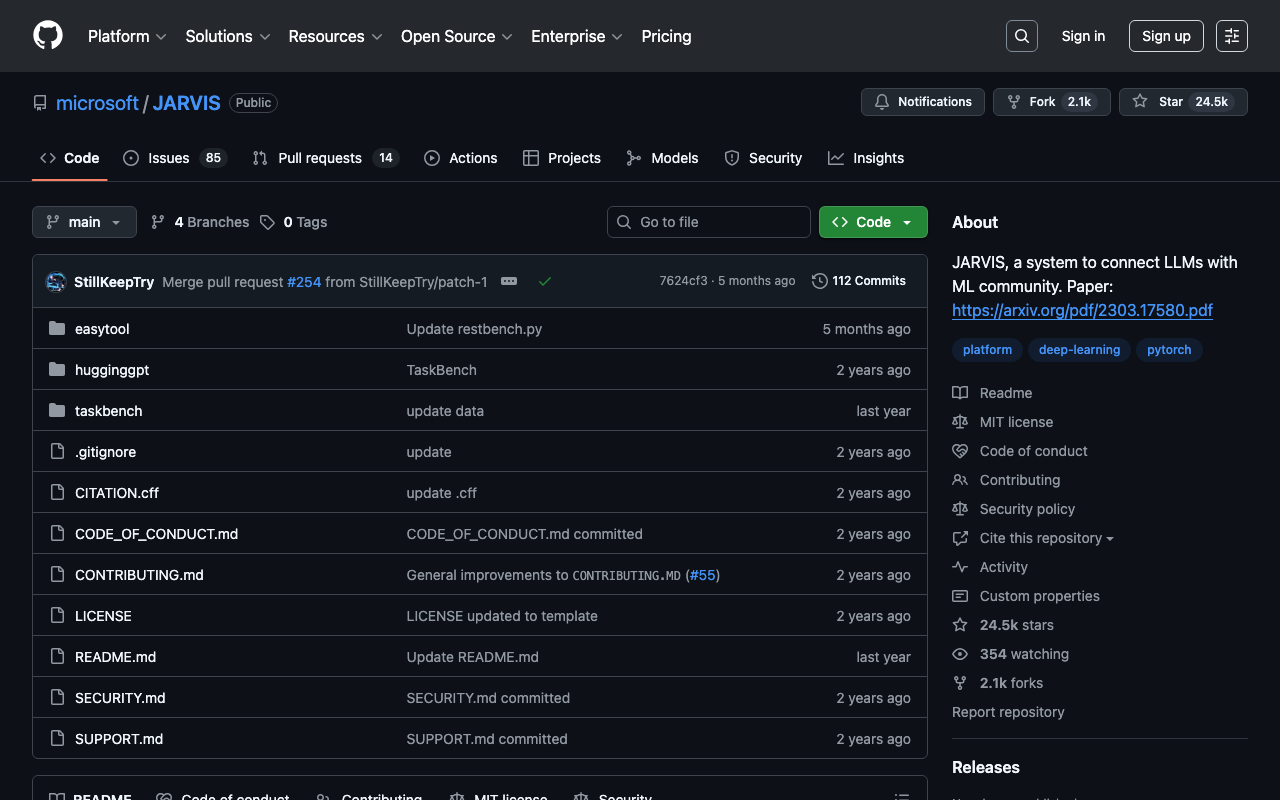Click the StillKeepTry avatar thumbnail

[56, 282]
